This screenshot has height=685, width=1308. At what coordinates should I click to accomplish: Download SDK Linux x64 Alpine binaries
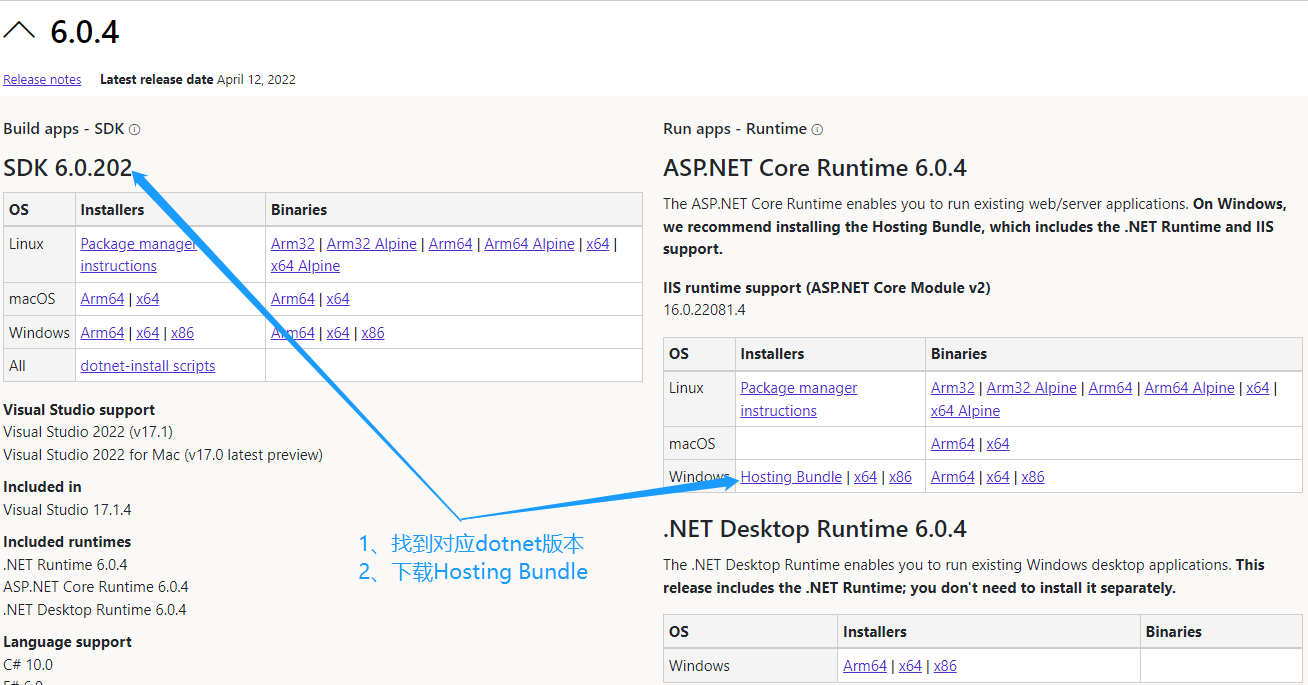click(x=305, y=266)
